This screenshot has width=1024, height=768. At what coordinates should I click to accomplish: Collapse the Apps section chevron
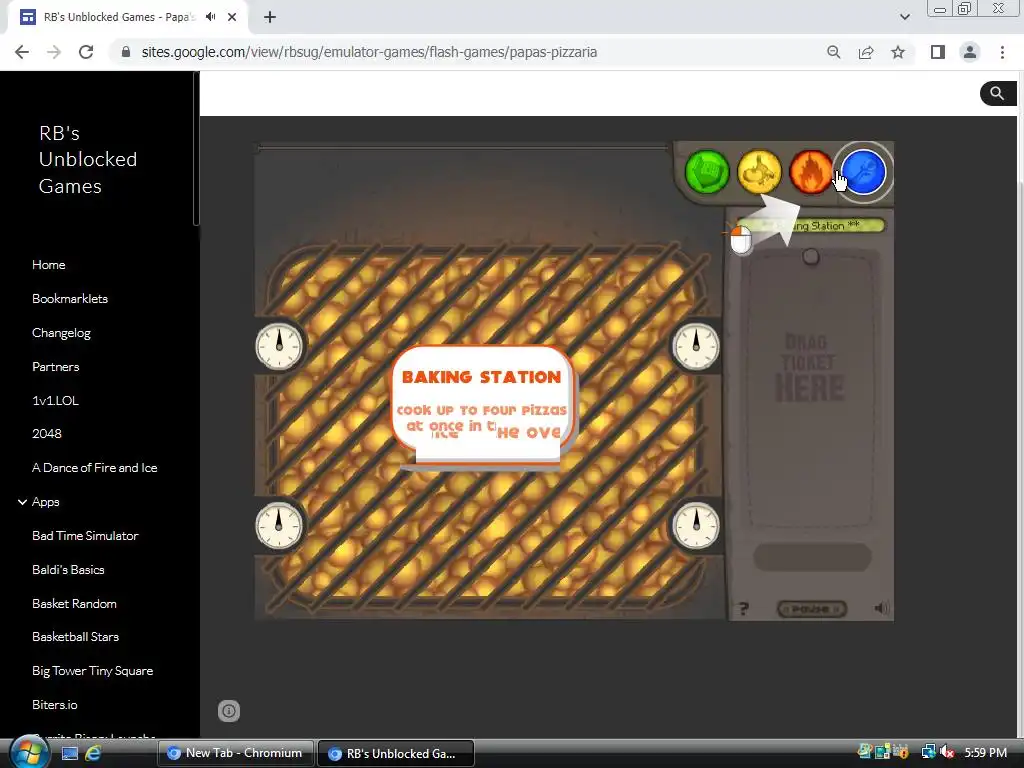(22, 502)
